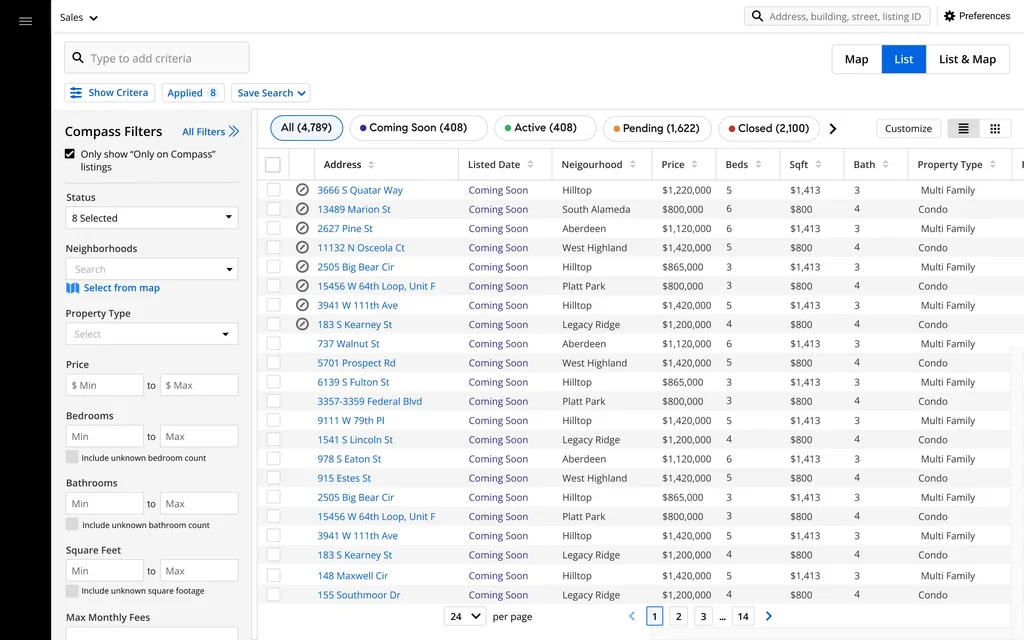This screenshot has width=1024, height=640.
Task: Click the circle-slash icon in the first 2505 Big Bear Cir row
Action: tap(302, 266)
